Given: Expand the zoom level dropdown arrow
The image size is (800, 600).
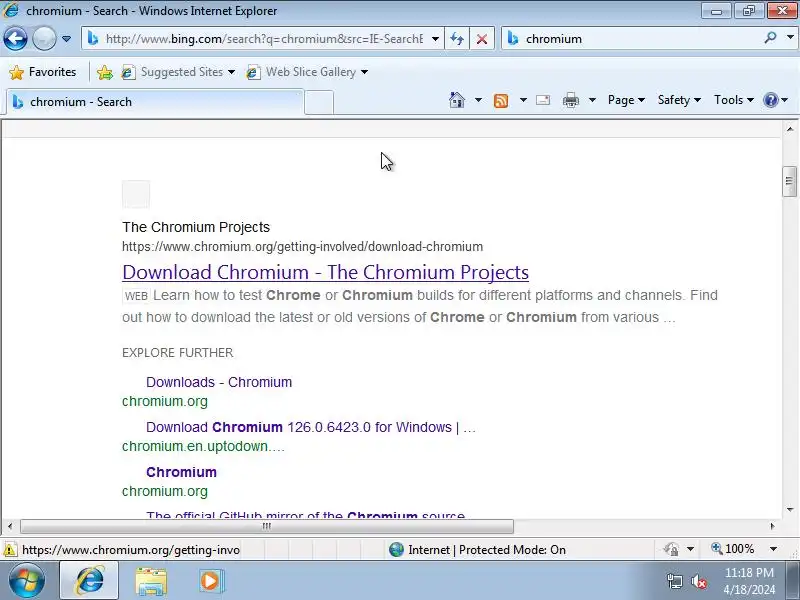Looking at the screenshot, I should coord(773,549).
